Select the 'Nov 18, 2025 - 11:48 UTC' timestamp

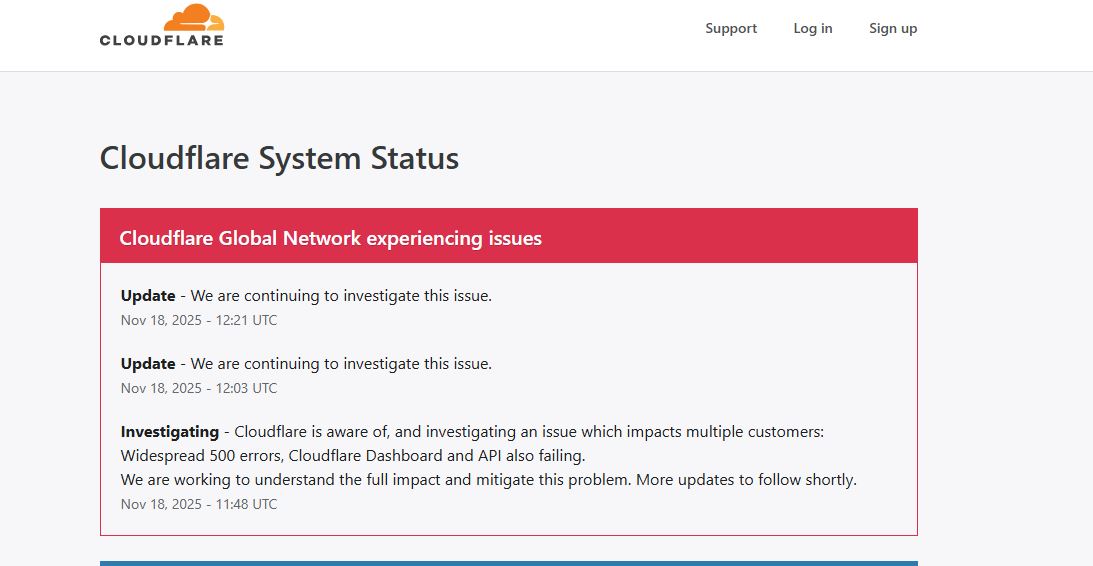click(x=199, y=504)
